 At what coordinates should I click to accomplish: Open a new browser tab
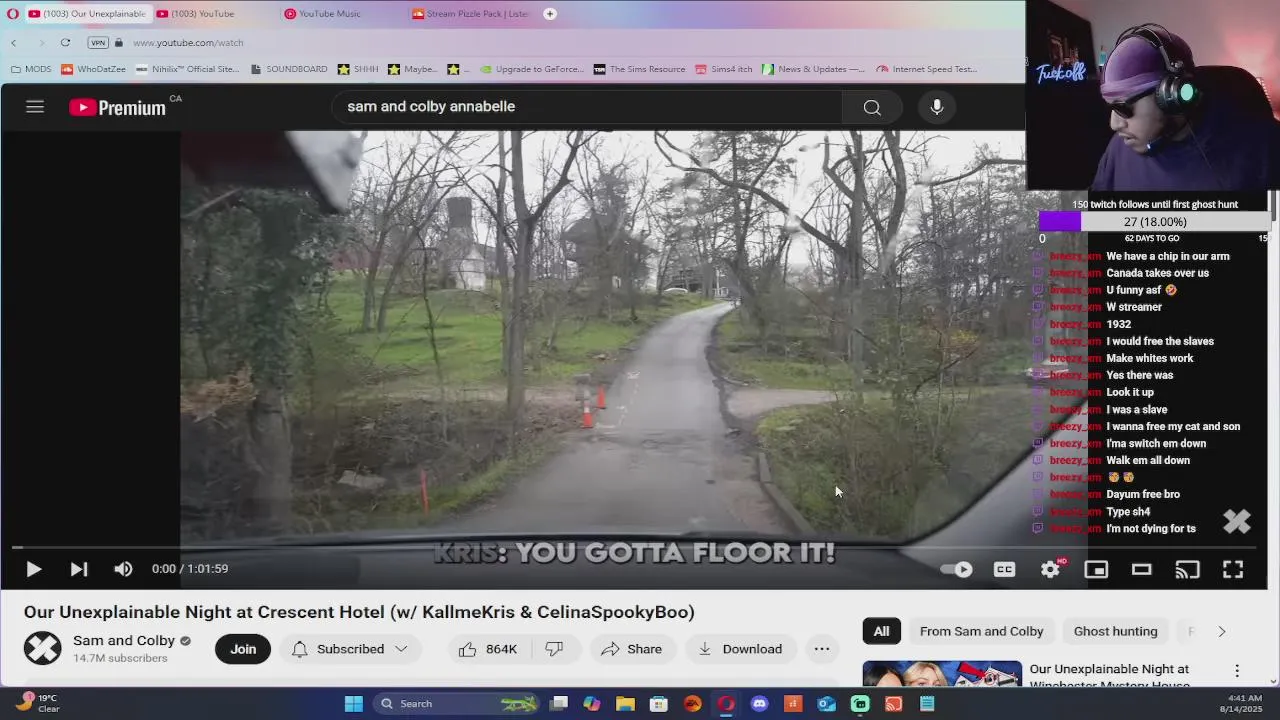point(550,14)
